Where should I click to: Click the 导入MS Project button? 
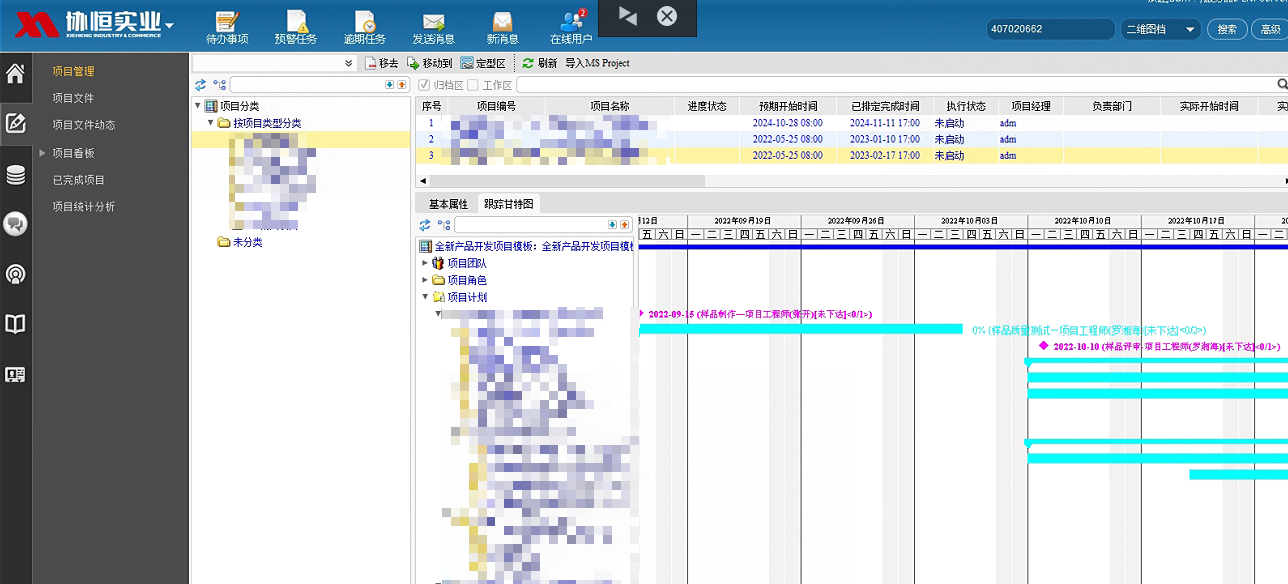(x=597, y=63)
